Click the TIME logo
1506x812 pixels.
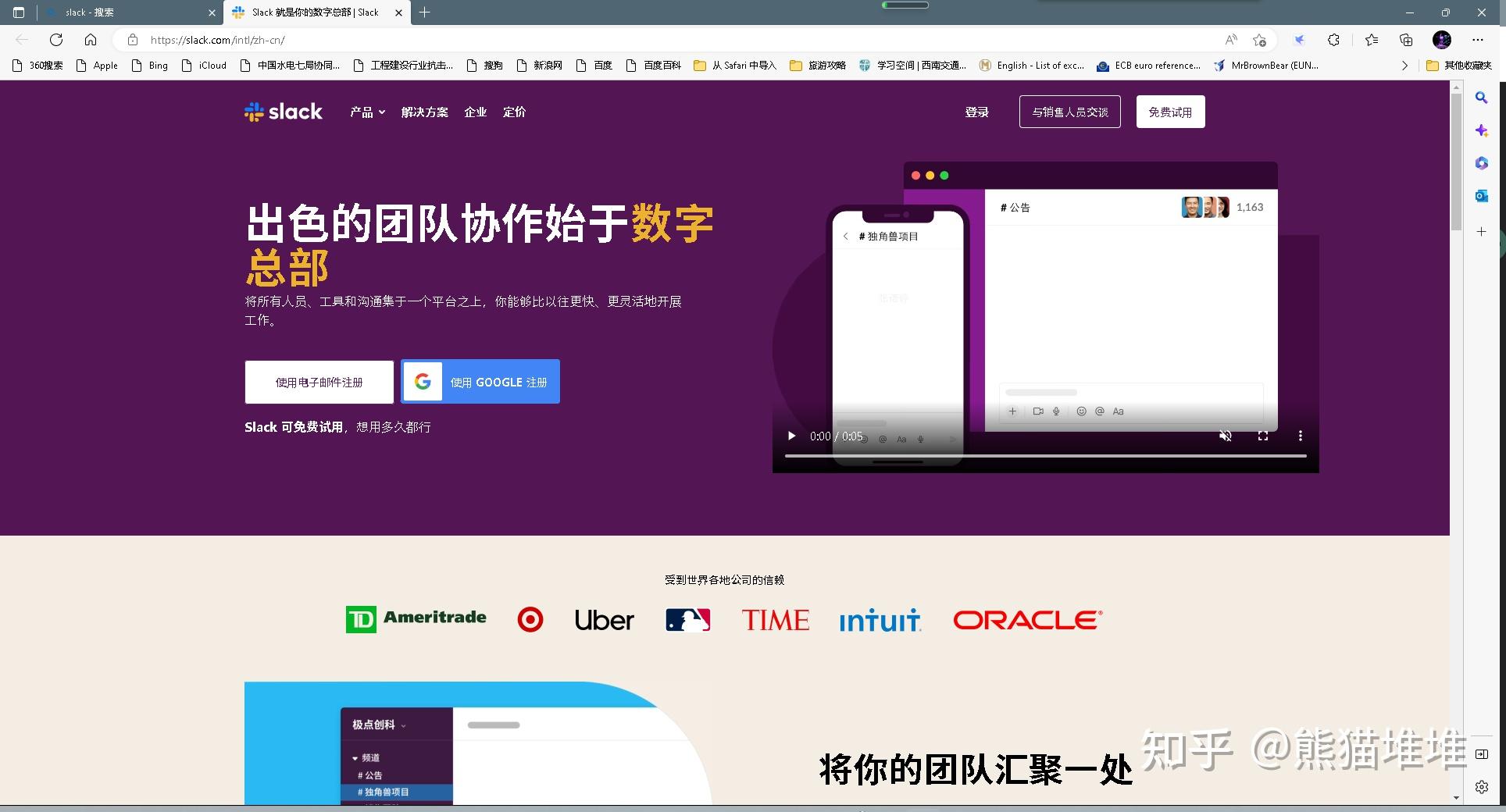776,620
